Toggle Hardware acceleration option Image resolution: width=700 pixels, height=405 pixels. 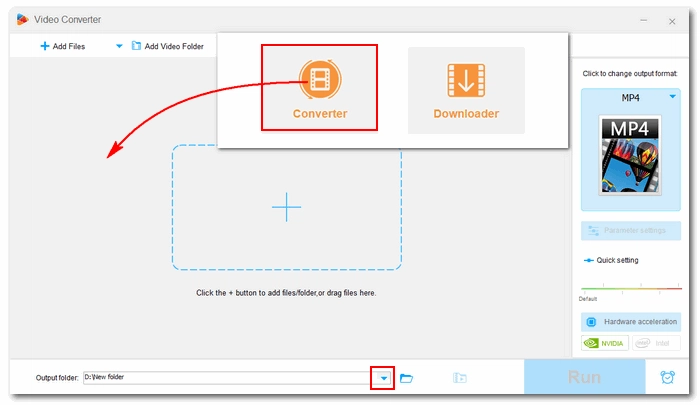tap(631, 322)
